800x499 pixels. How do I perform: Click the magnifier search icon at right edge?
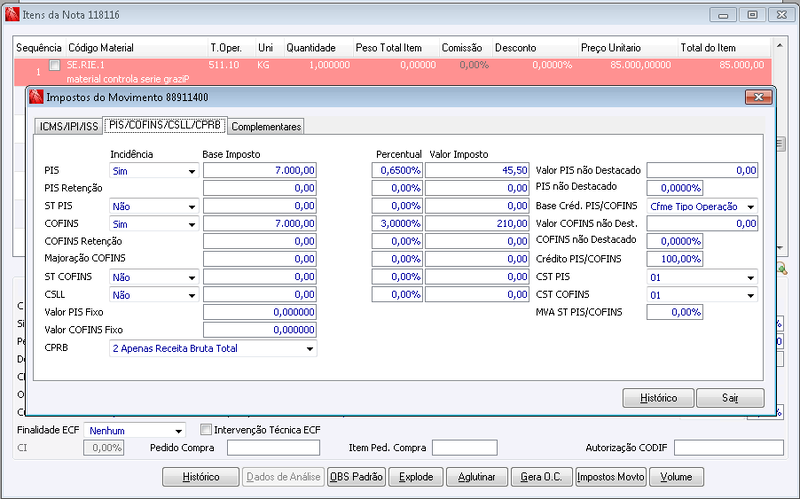point(782,268)
